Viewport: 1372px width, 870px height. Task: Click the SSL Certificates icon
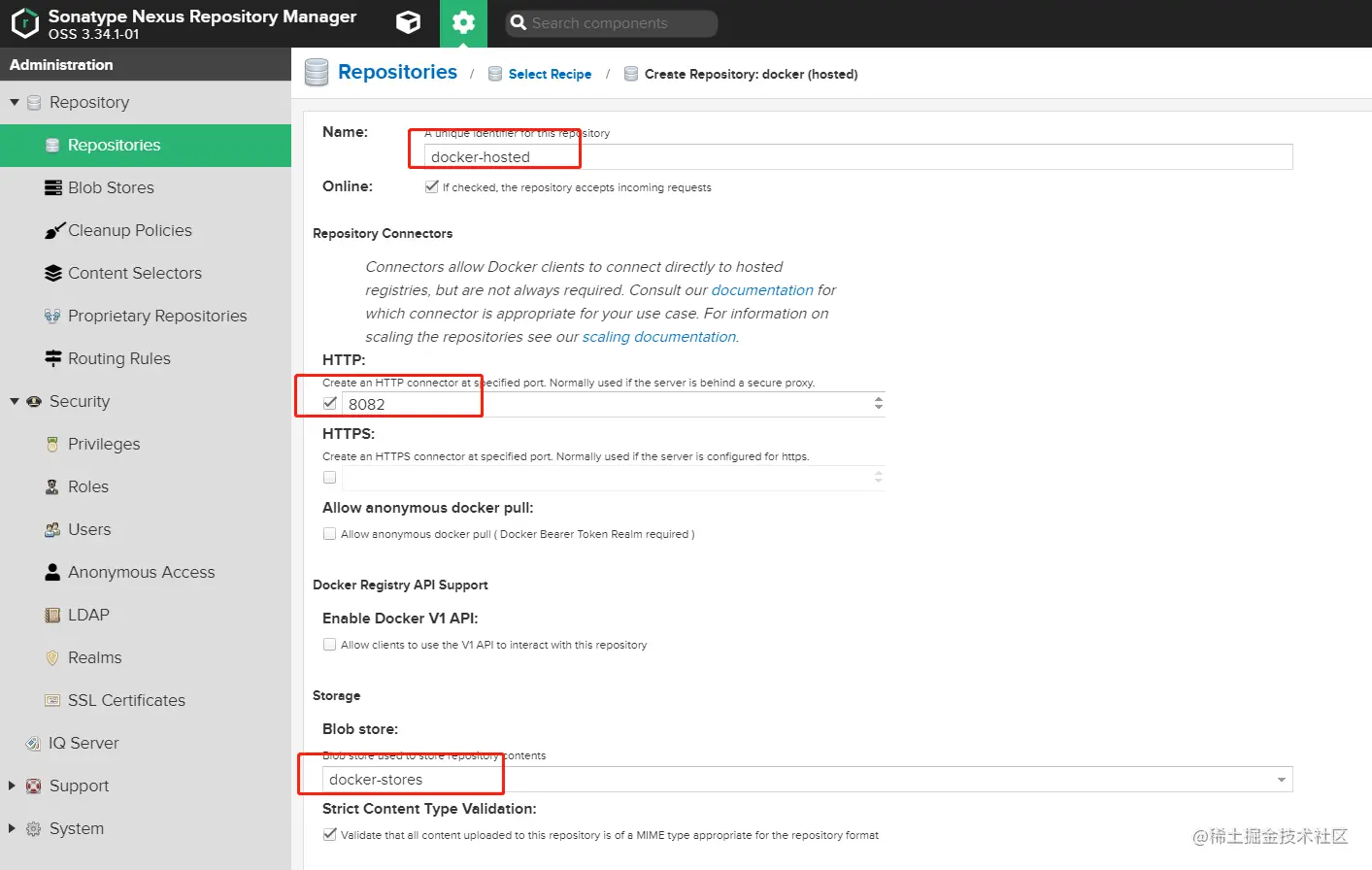click(53, 701)
